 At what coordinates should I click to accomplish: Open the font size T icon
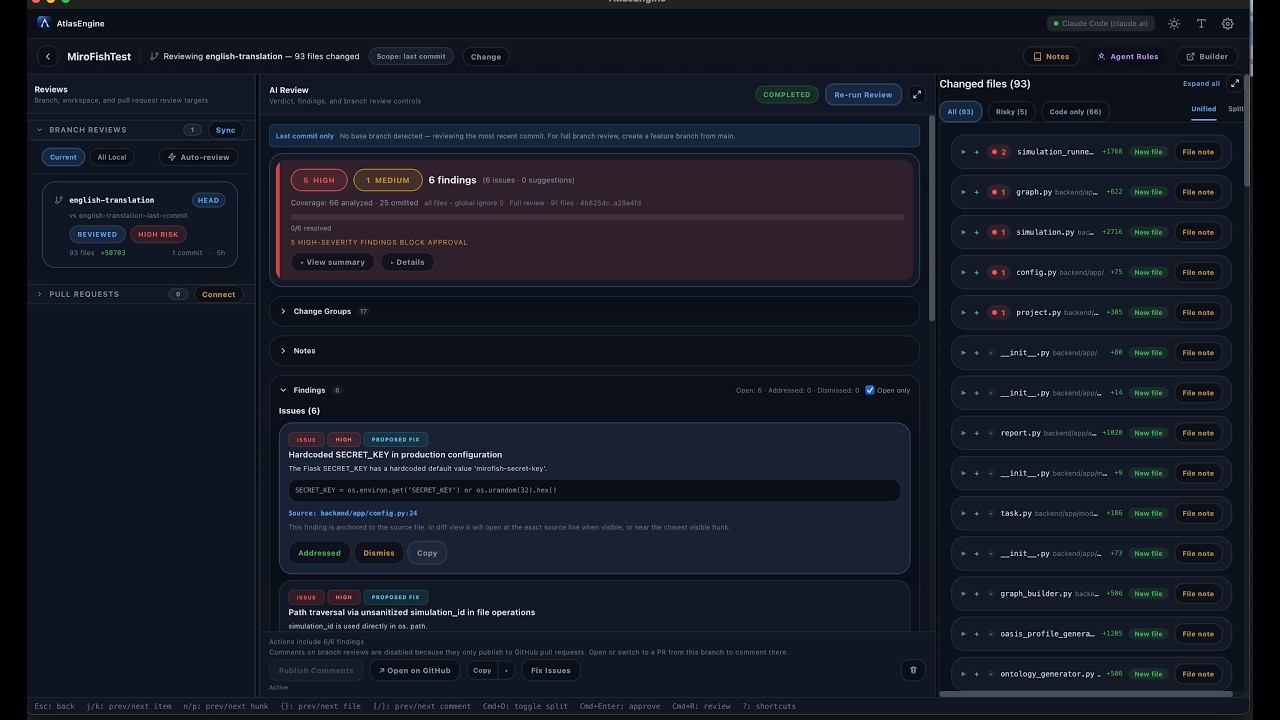coord(1201,24)
